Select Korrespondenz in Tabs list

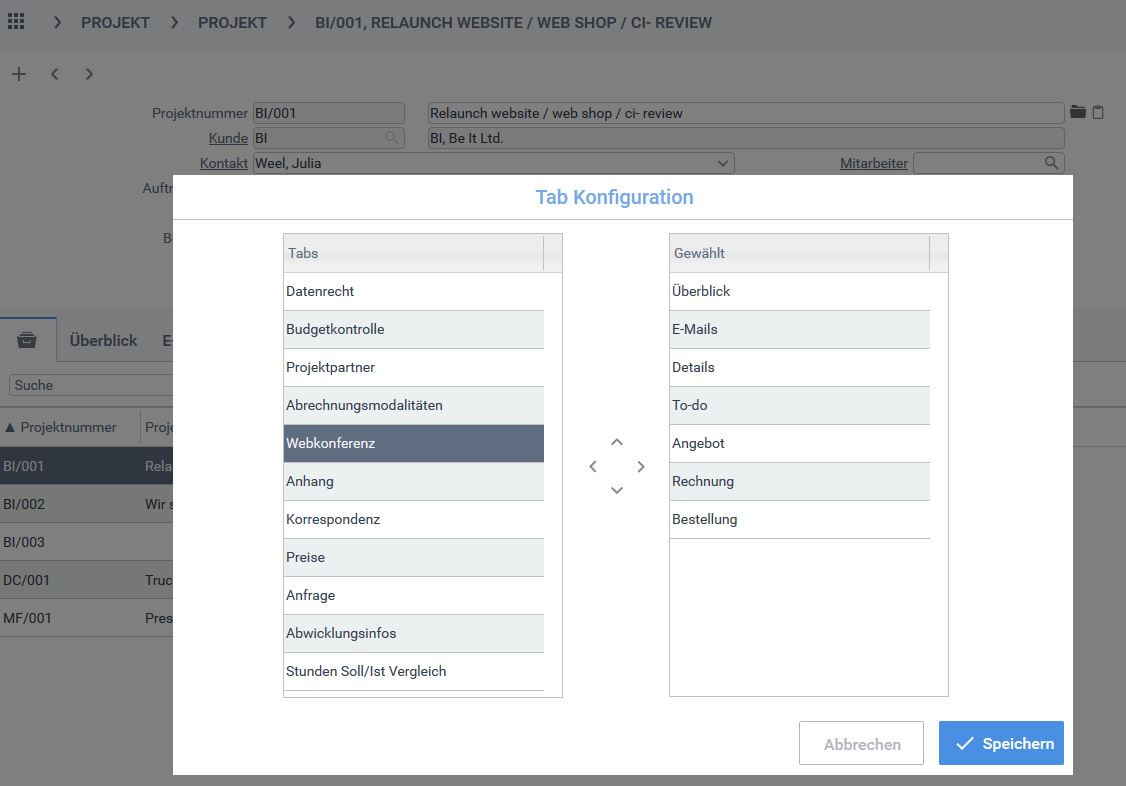pyautogui.click(x=414, y=520)
